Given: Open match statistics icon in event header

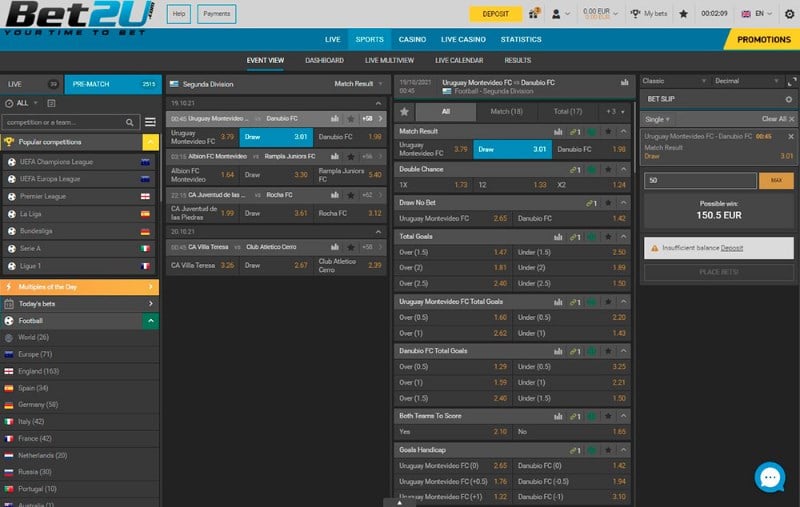Looking at the screenshot, I should (x=624, y=83).
